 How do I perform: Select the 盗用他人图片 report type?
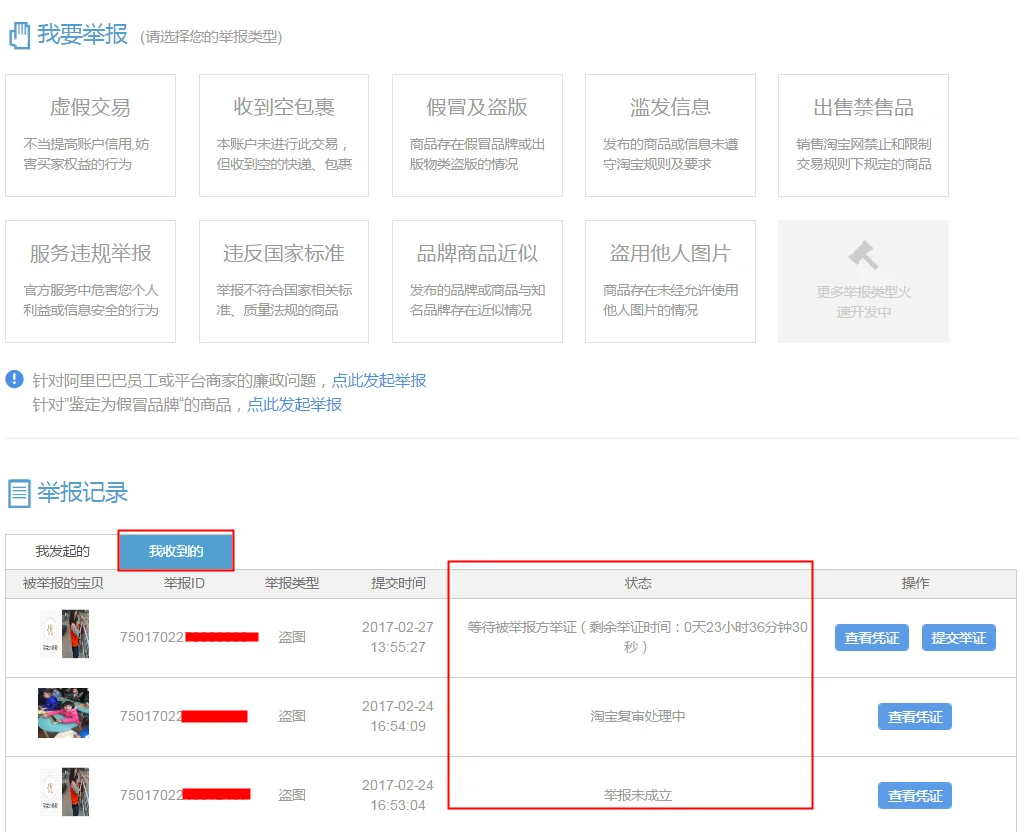pyautogui.click(x=670, y=281)
